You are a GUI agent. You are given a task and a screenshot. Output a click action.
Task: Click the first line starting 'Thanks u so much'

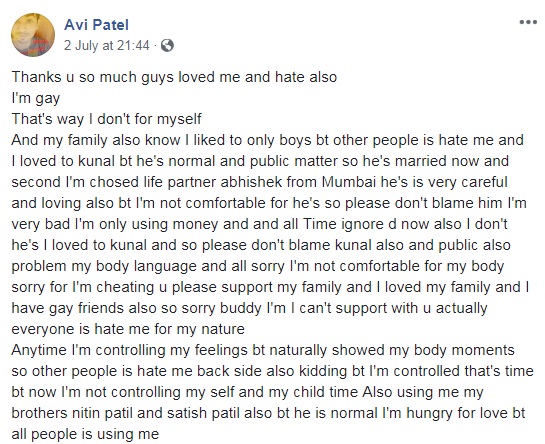click(x=174, y=77)
